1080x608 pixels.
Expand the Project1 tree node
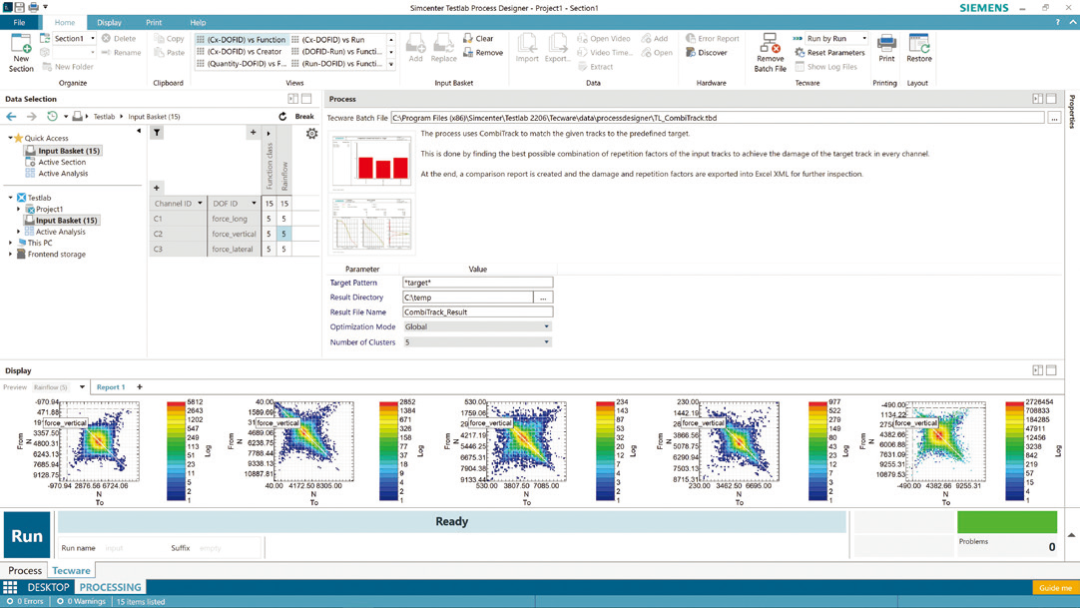(19, 209)
